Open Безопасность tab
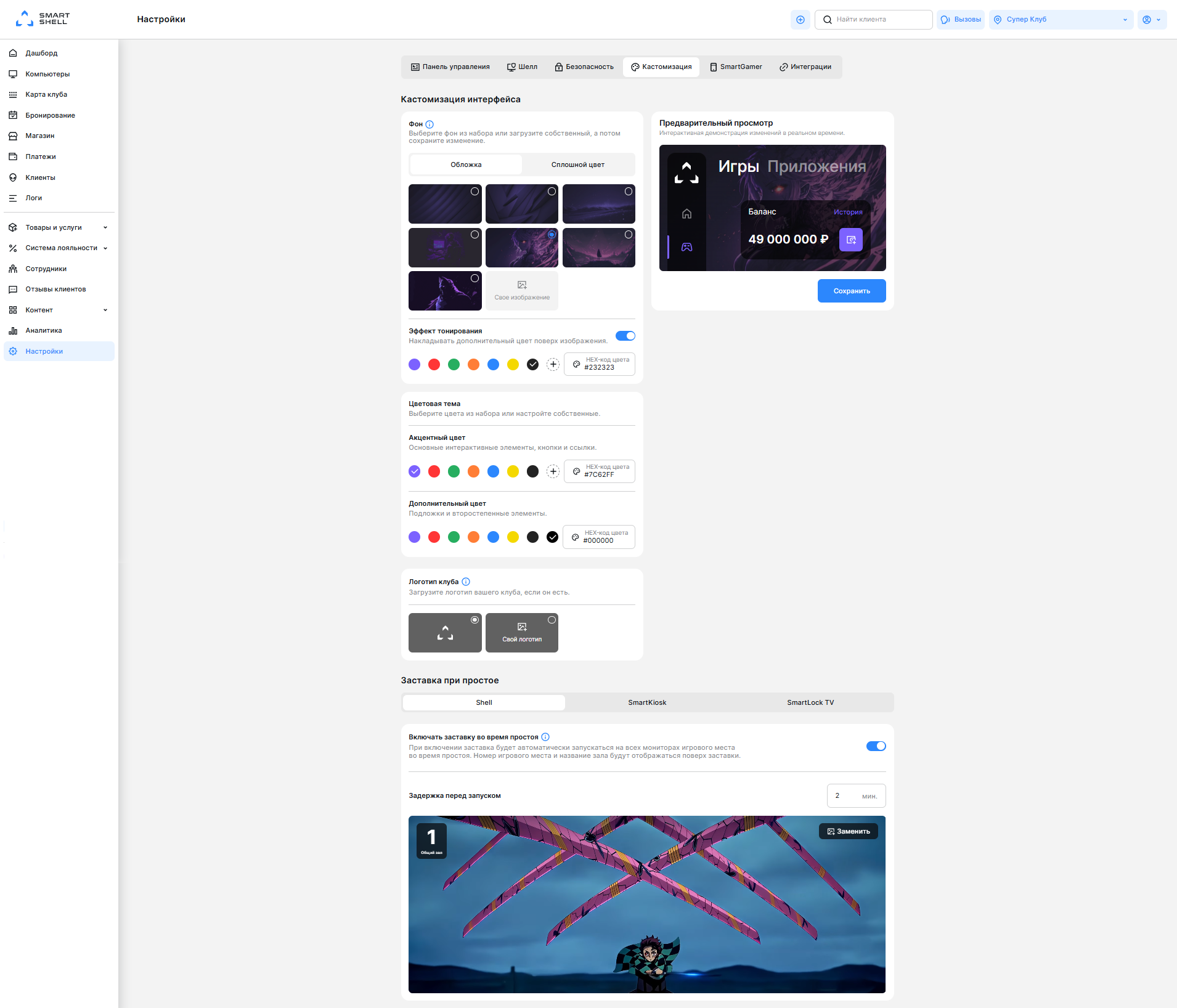Viewport: 1177px width, 1008px height. [584, 67]
